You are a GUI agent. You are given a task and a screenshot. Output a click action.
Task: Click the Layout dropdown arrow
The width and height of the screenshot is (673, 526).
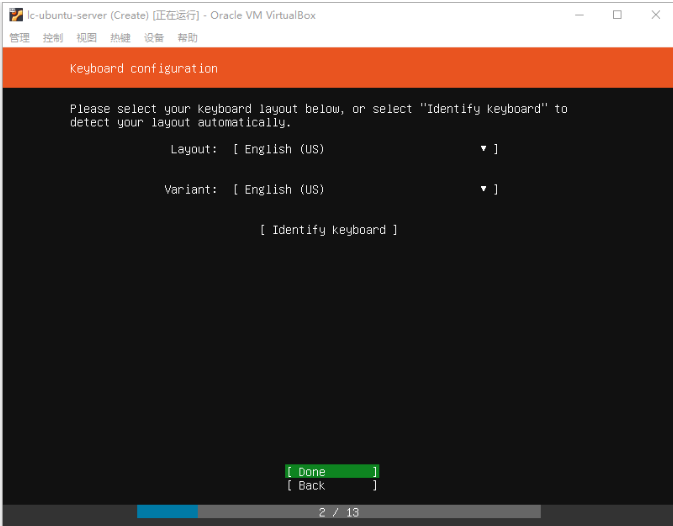[484, 148]
